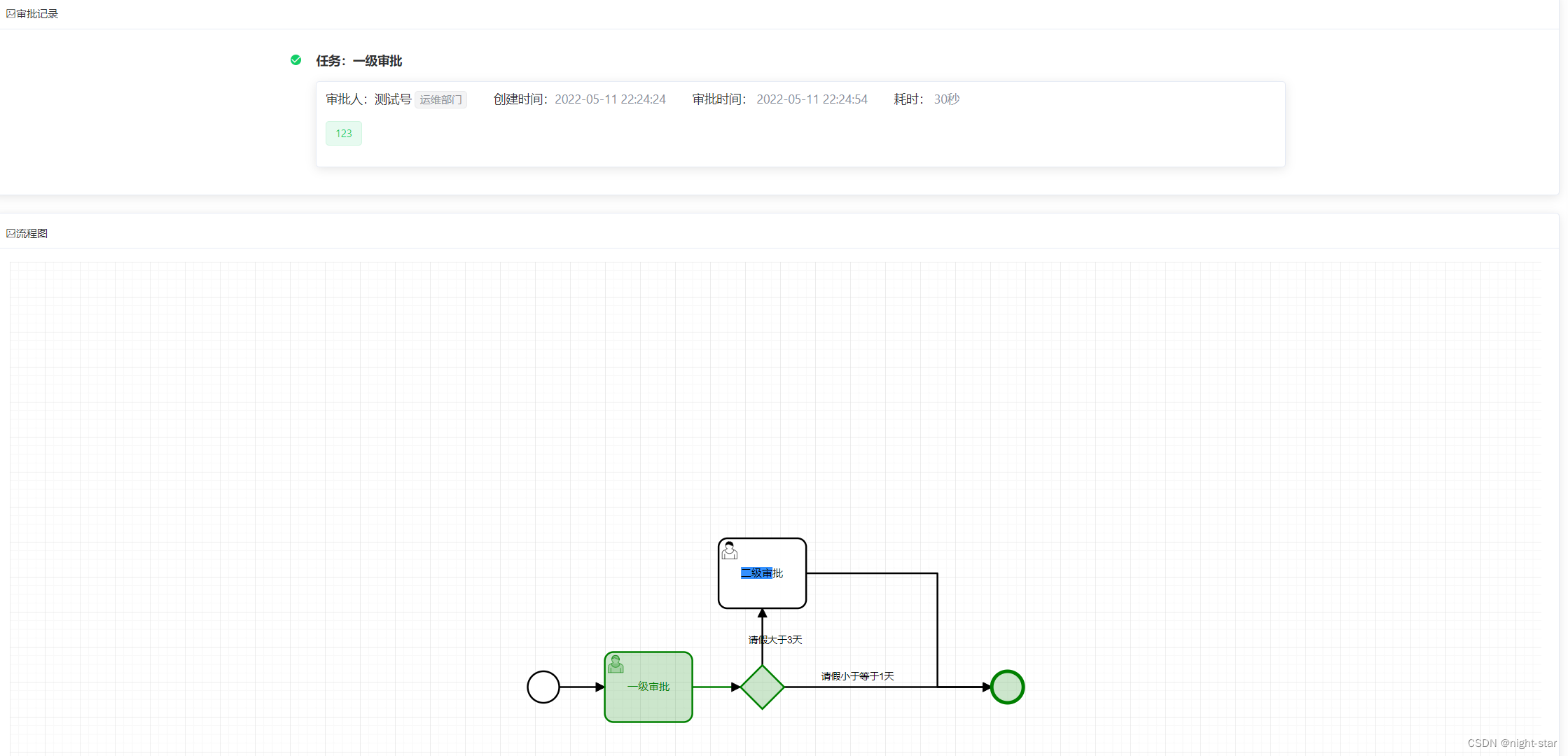This screenshot has width=1568, height=756.
Task: Select the exclusive gateway diamond
Action: (762, 687)
